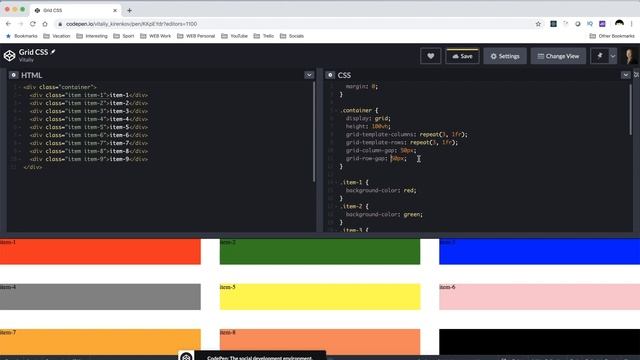Click the codepen.io address bar

294,24
